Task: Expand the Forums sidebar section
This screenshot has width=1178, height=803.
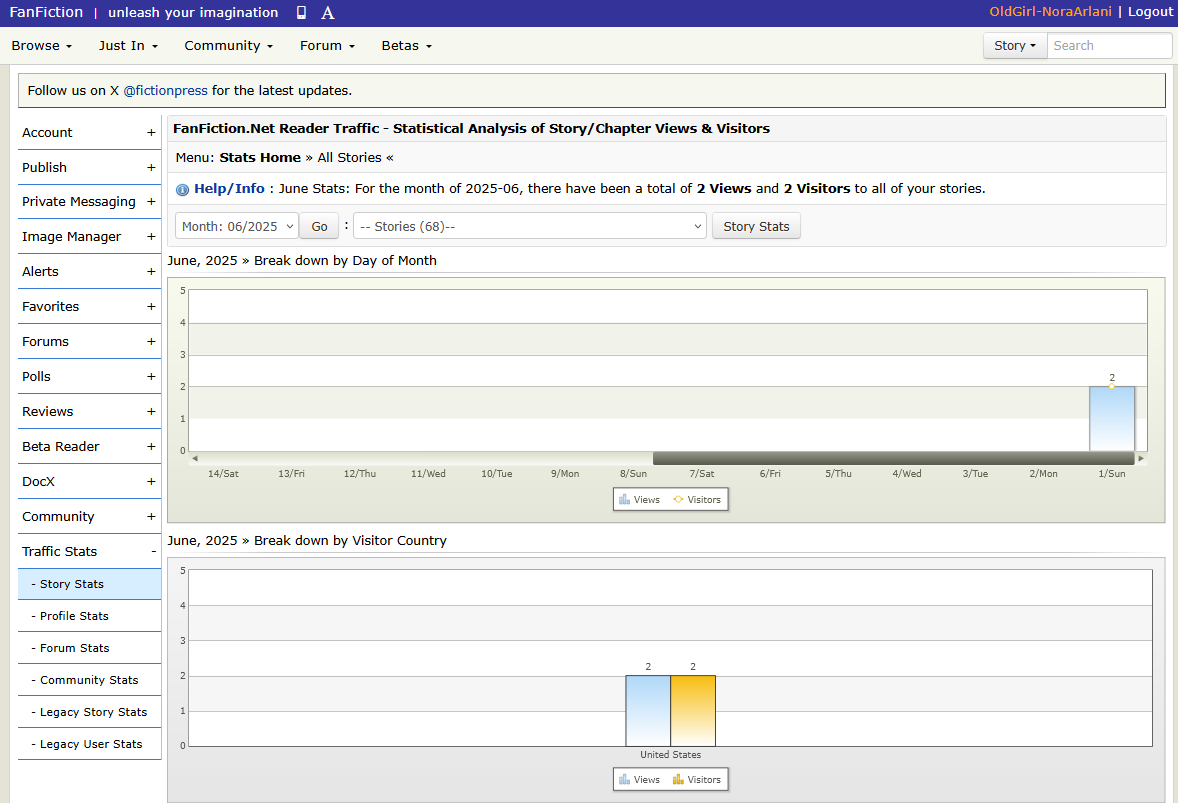Action: 89,342
